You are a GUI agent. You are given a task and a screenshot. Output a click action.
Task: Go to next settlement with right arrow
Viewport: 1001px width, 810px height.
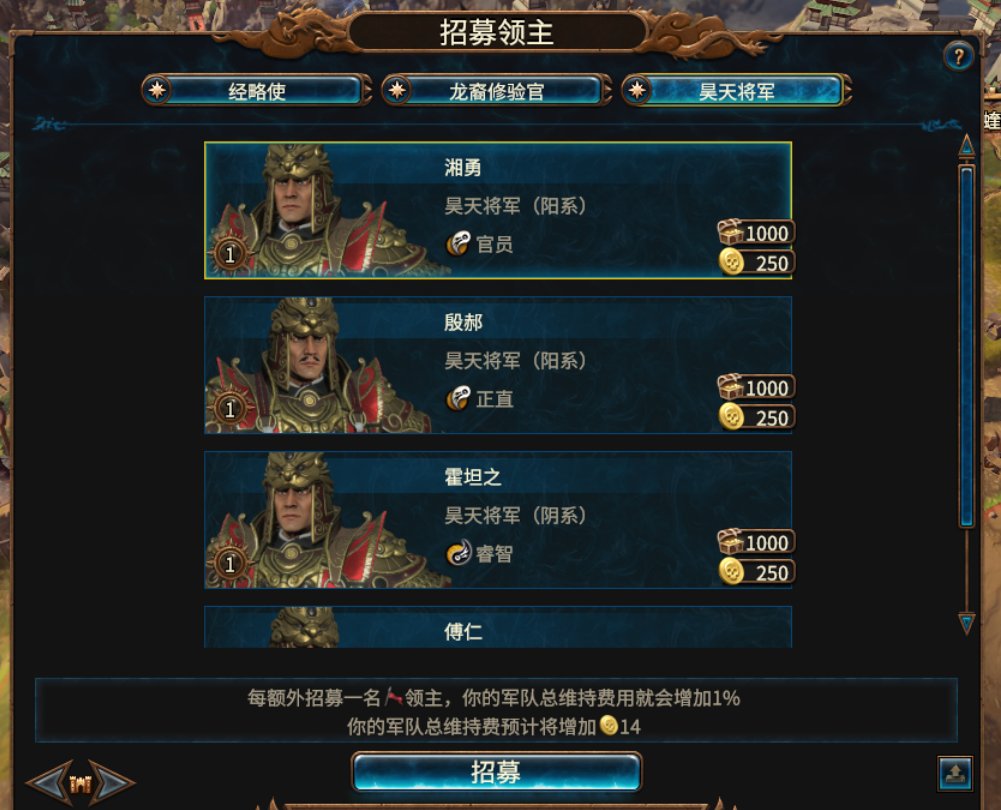pos(112,782)
